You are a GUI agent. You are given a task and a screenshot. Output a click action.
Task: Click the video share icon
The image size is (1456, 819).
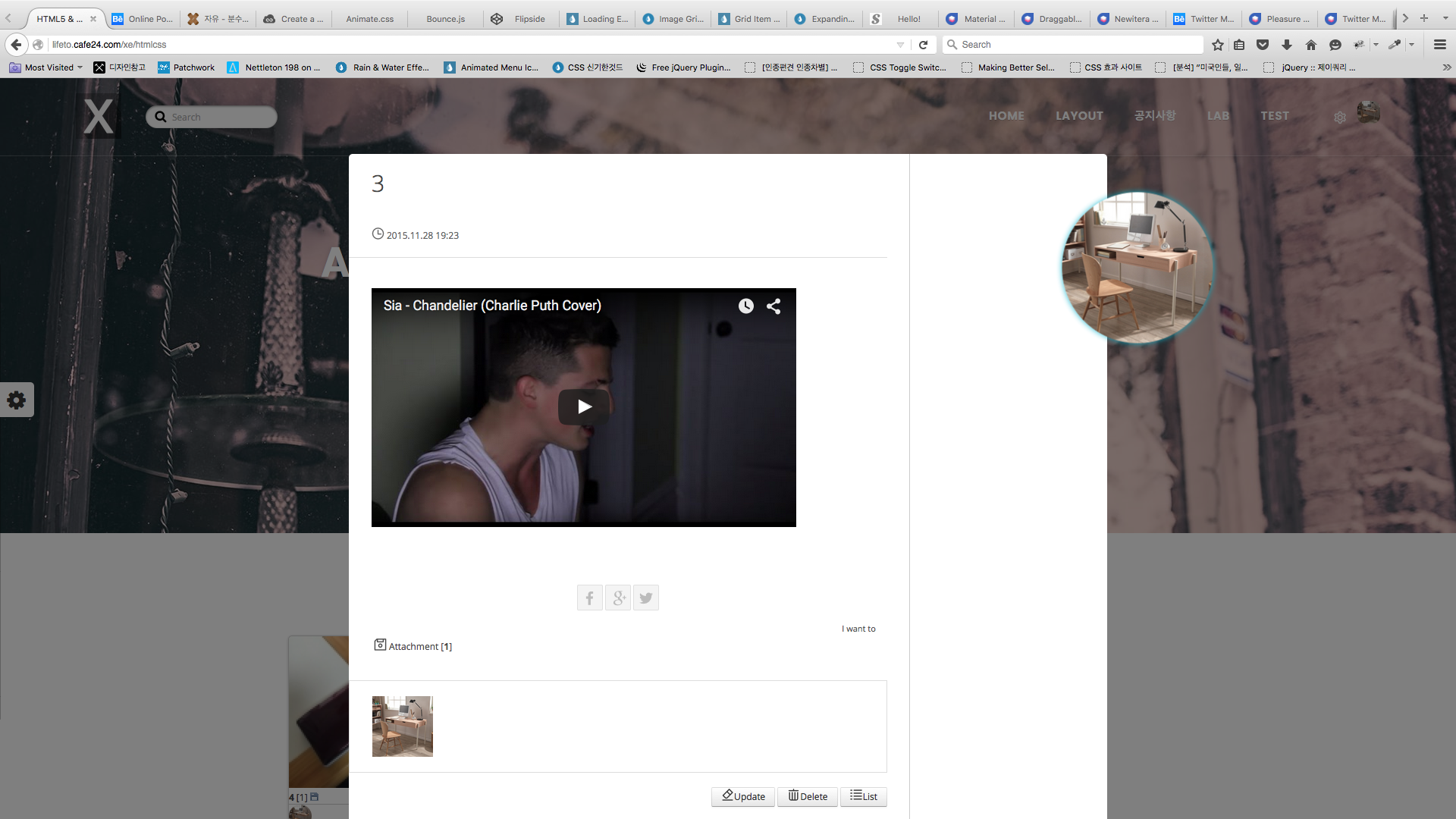click(773, 306)
